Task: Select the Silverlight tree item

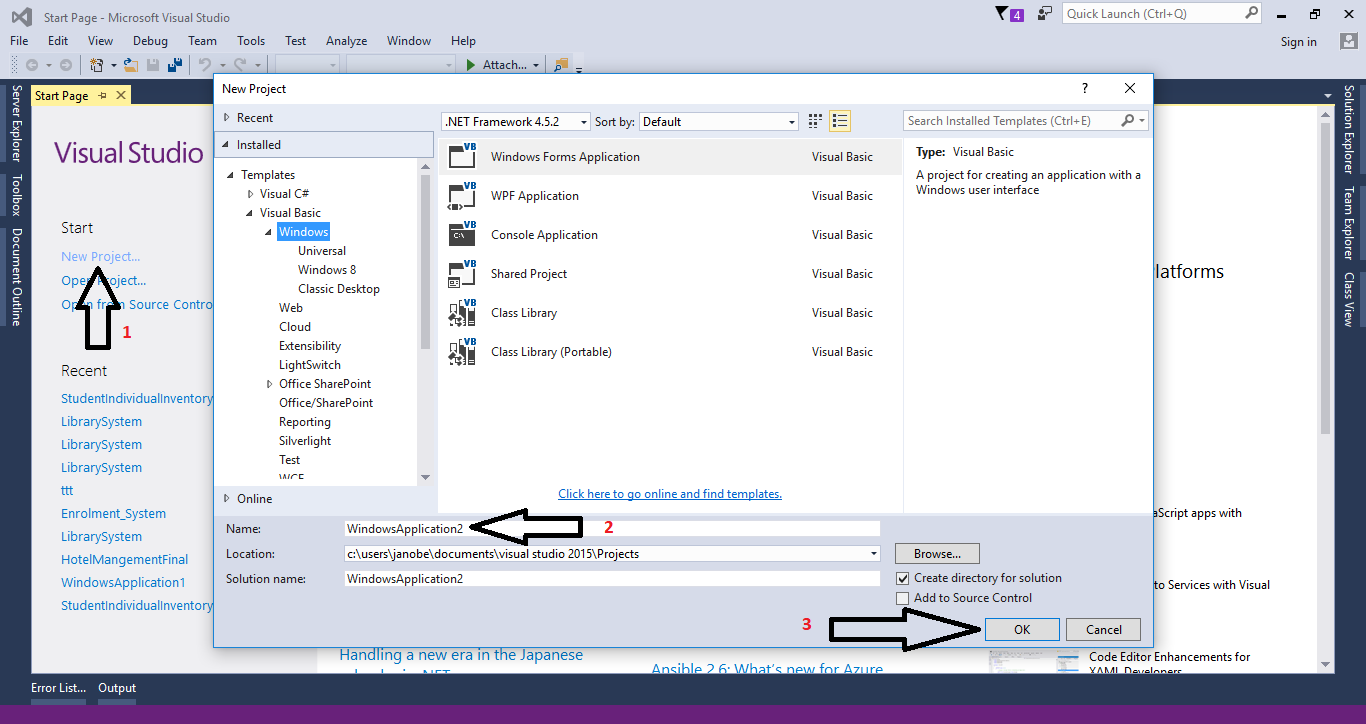Action: click(x=305, y=441)
